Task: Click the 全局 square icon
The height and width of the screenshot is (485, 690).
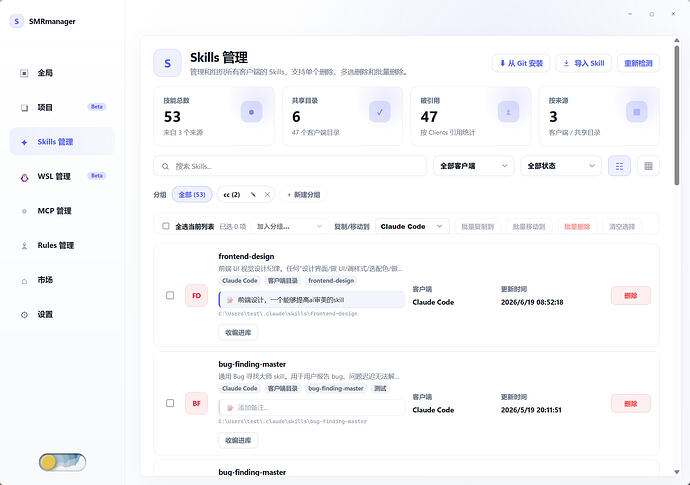Action: 24,73
